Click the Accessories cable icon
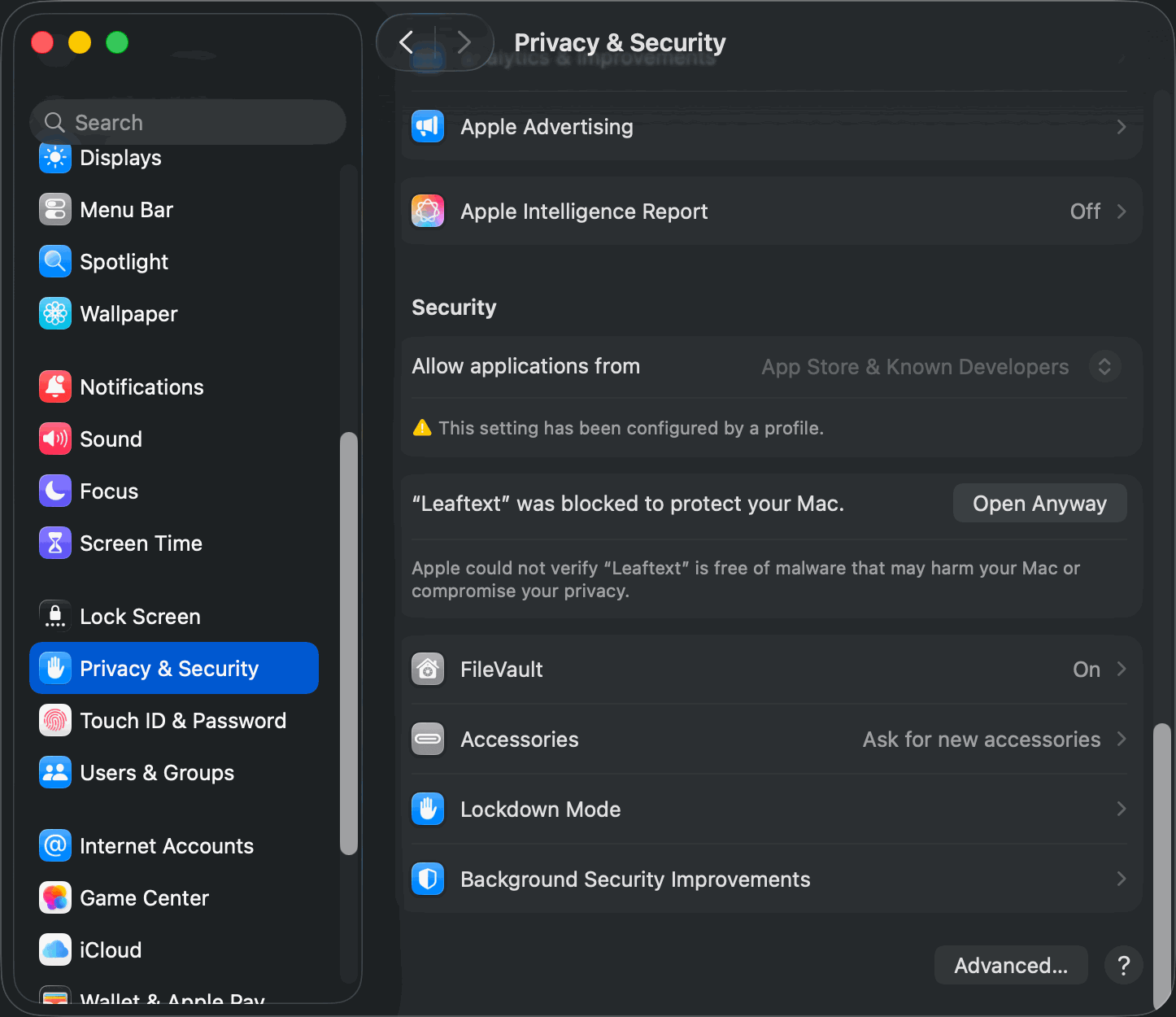Viewport: 1176px width, 1017px height. coord(428,740)
